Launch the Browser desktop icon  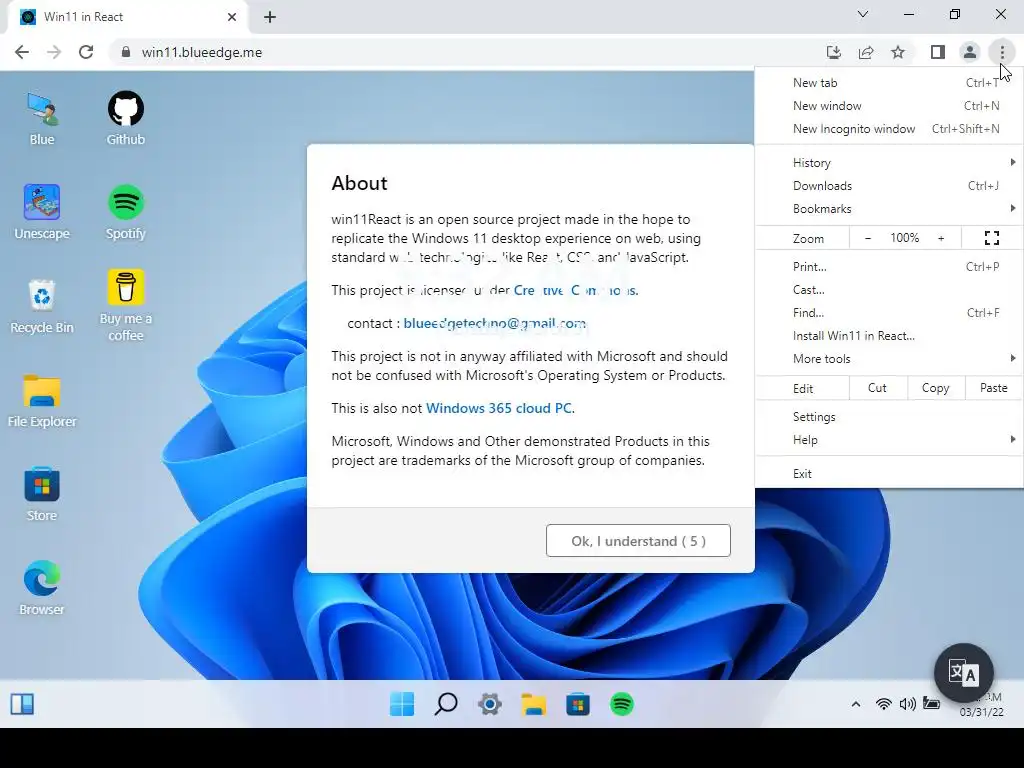pos(42,588)
